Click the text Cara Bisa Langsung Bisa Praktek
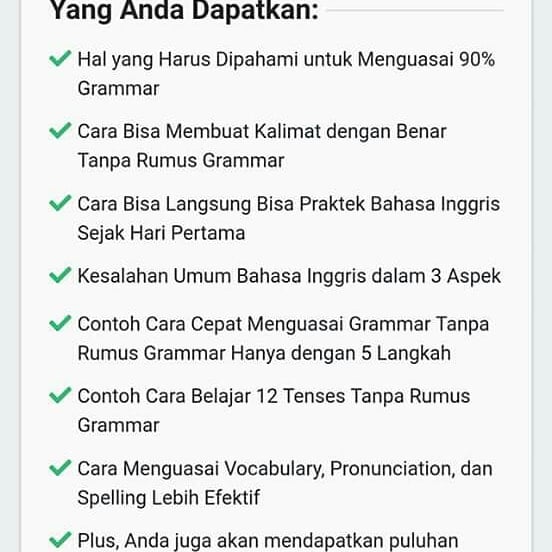The image size is (552, 552). (221, 204)
